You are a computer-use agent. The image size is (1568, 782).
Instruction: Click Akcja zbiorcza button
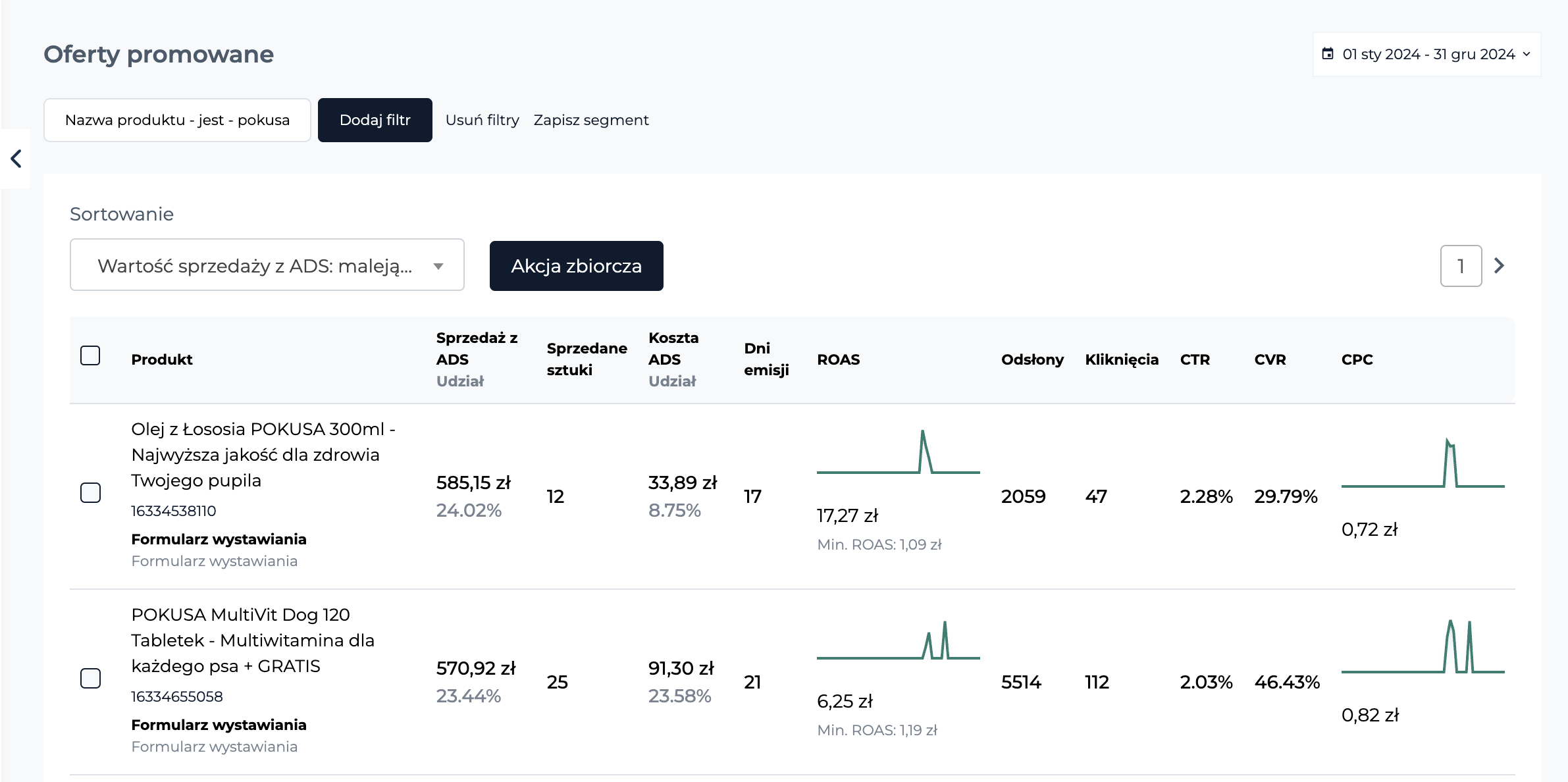[577, 266]
